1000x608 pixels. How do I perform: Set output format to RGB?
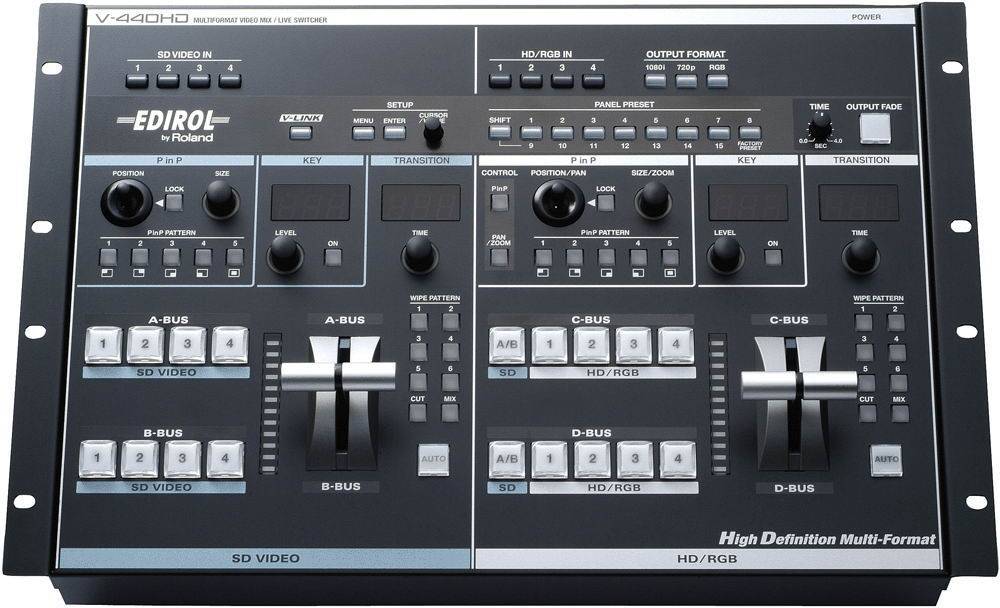pyautogui.click(x=717, y=80)
